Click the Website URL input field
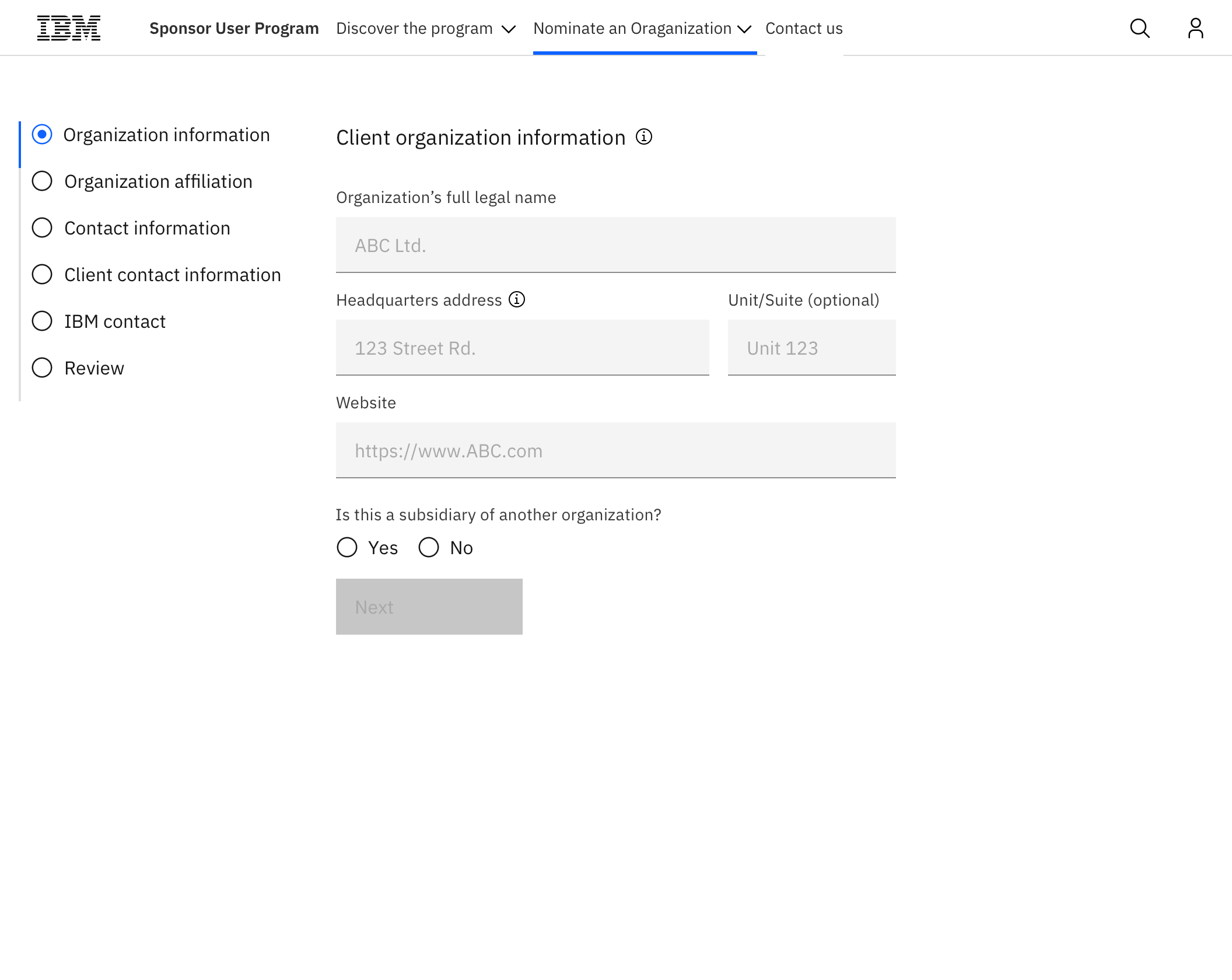 pyautogui.click(x=615, y=450)
